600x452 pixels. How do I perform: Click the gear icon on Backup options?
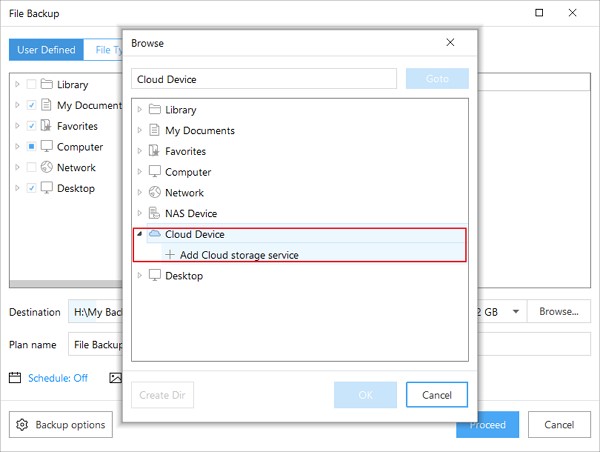coord(22,424)
